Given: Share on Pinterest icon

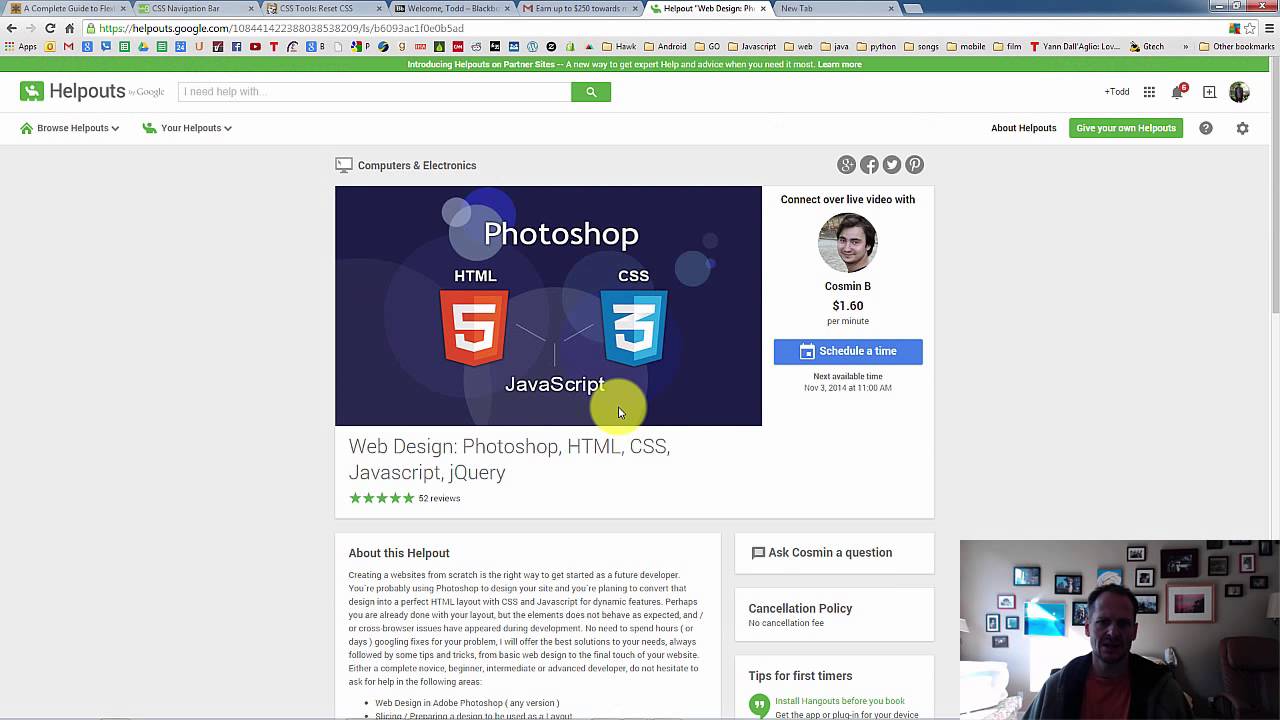Looking at the screenshot, I should point(914,165).
